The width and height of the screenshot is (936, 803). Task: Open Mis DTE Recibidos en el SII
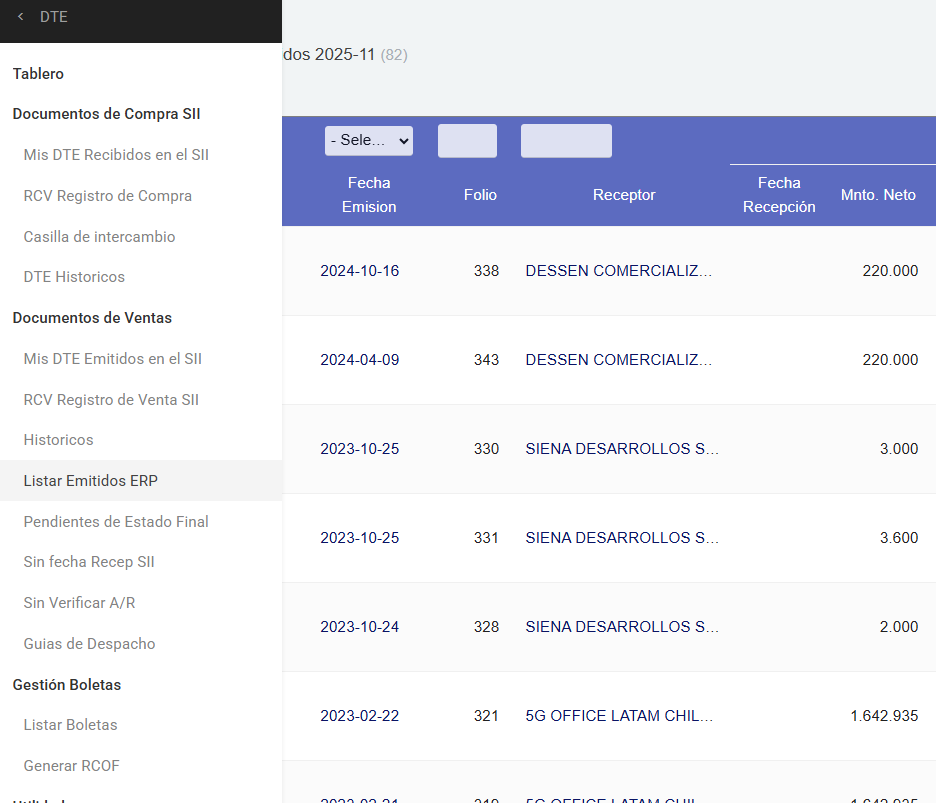click(x=112, y=155)
